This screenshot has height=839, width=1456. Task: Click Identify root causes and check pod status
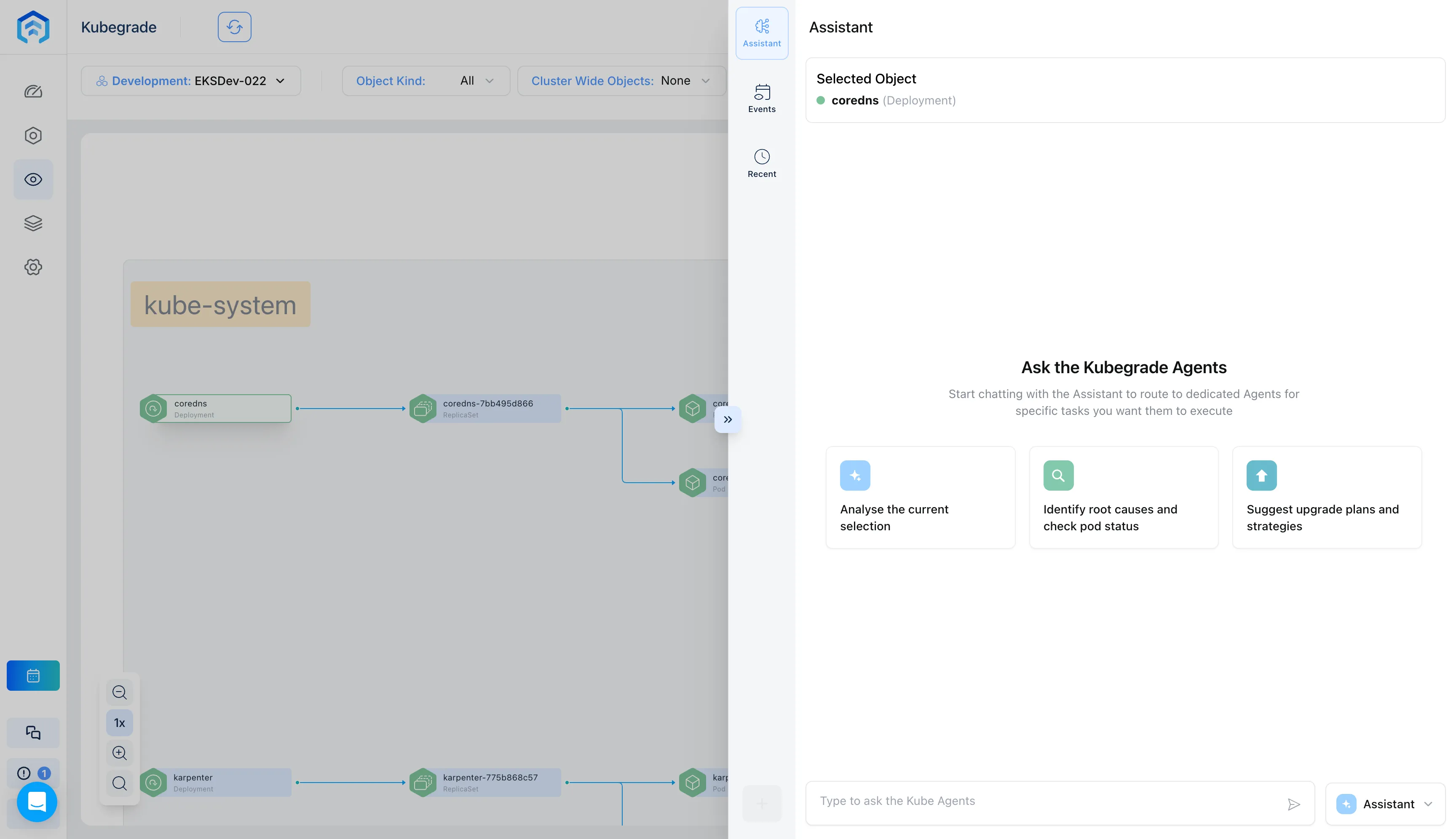1124,497
